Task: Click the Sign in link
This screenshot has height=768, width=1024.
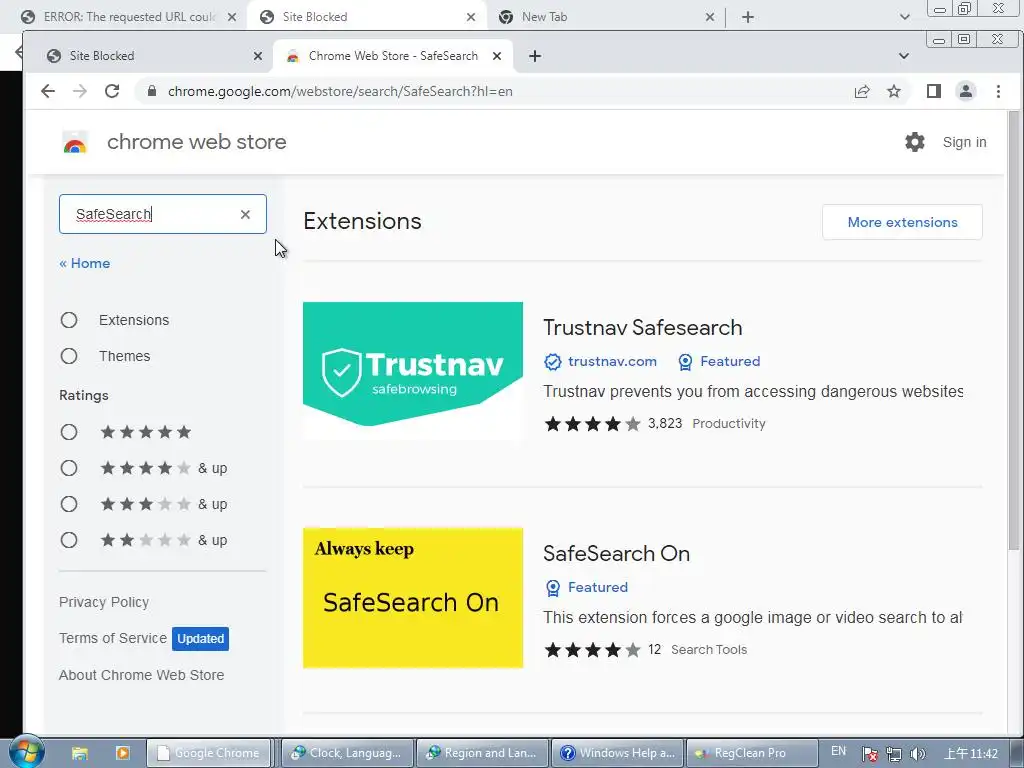Action: click(x=964, y=142)
